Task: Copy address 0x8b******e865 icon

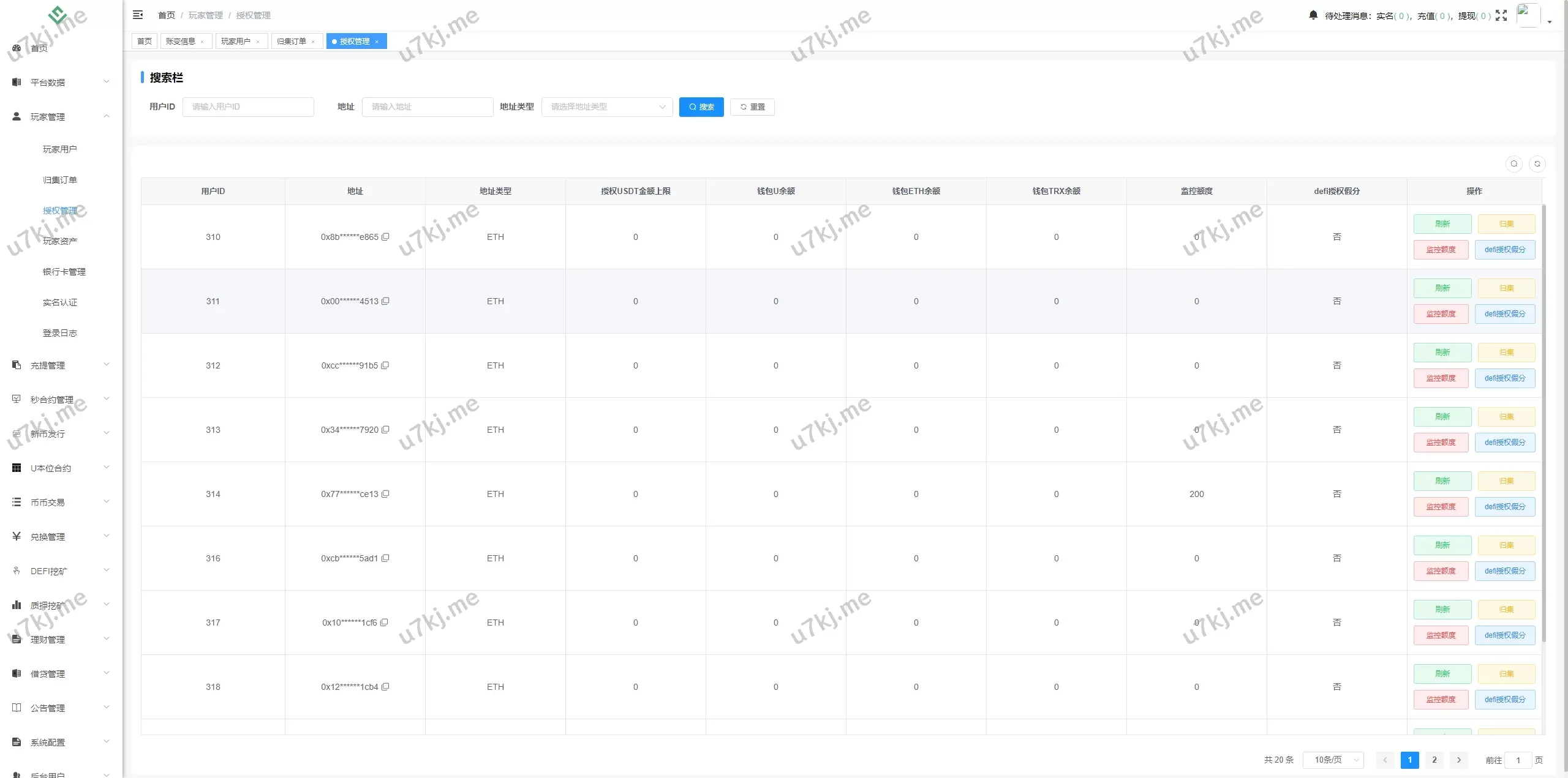Action: (x=385, y=237)
